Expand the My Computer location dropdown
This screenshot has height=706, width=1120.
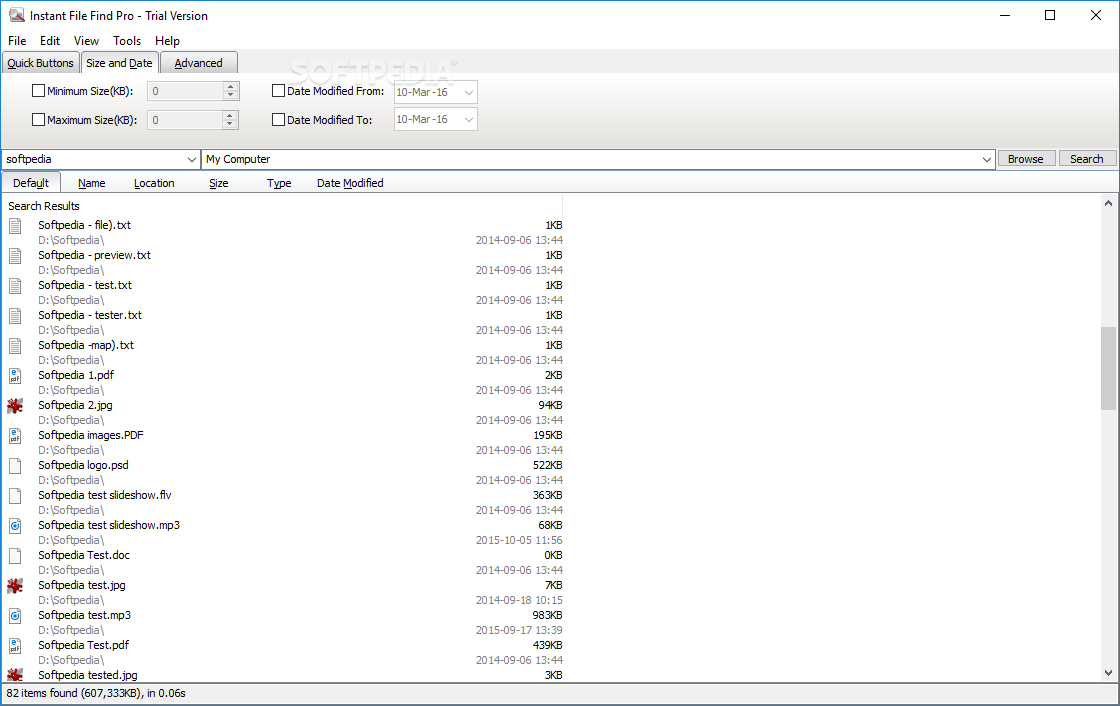986,159
